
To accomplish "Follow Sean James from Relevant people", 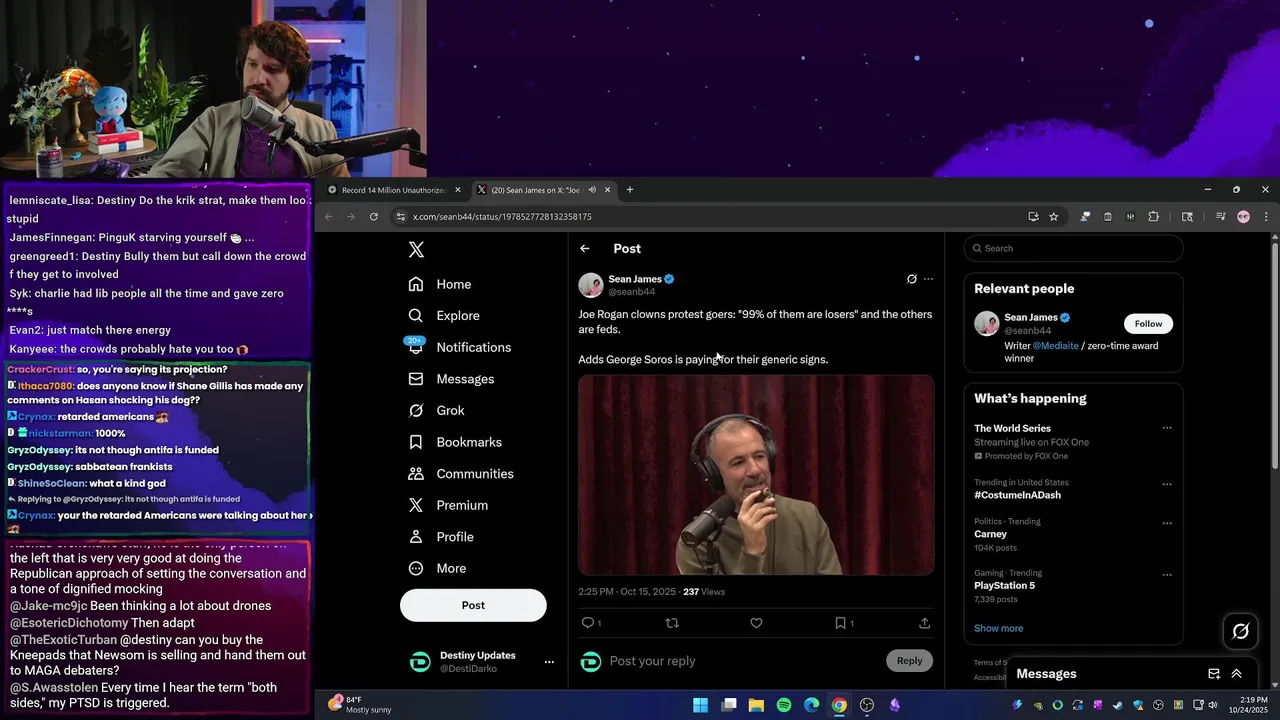I will point(1148,324).
